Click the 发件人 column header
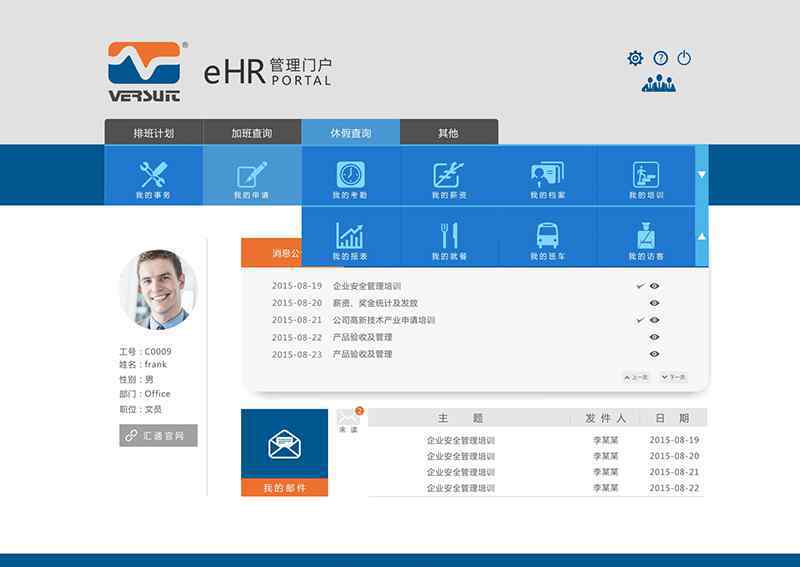Viewport: 800px width, 567px height. point(605,418)
